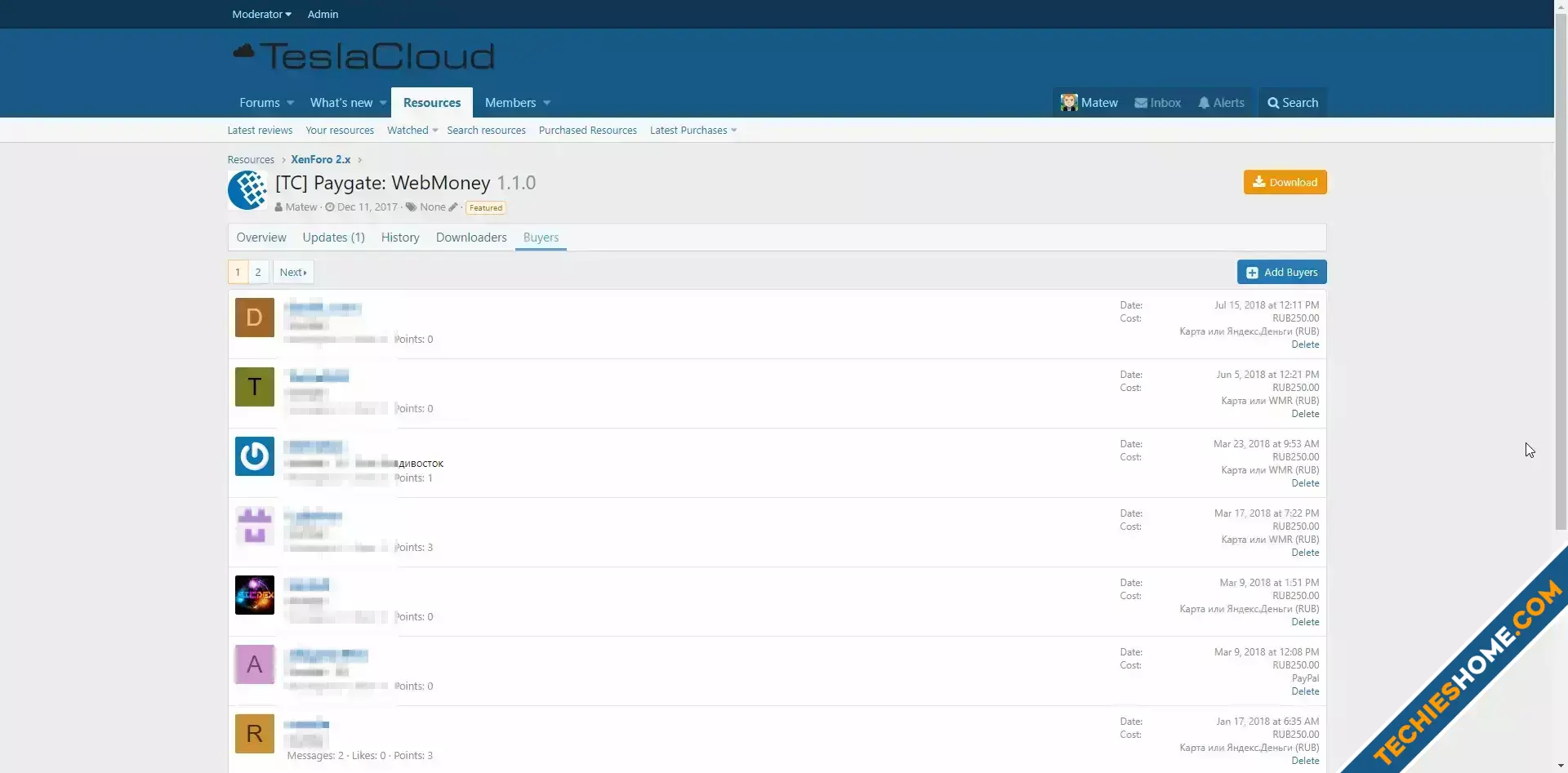
Task: Delete the Mar 17, 2018 purchase
Action: coord(1305,553)
